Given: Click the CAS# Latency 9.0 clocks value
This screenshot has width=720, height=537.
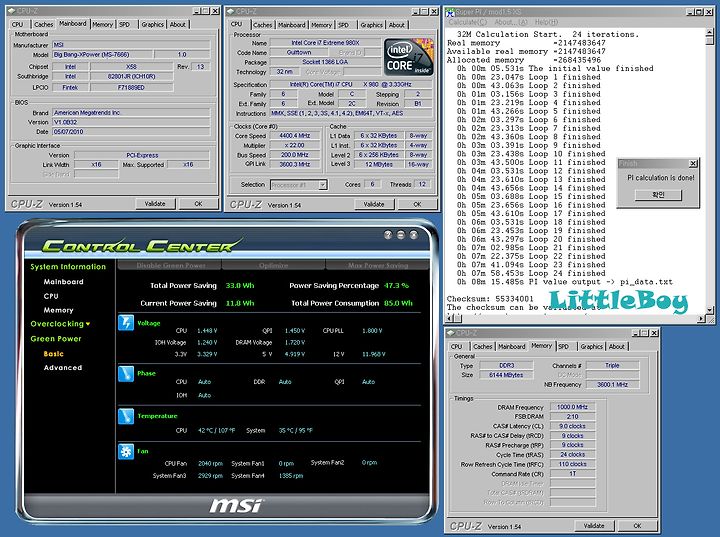Looking at the screenshot, I should (572, 426).
